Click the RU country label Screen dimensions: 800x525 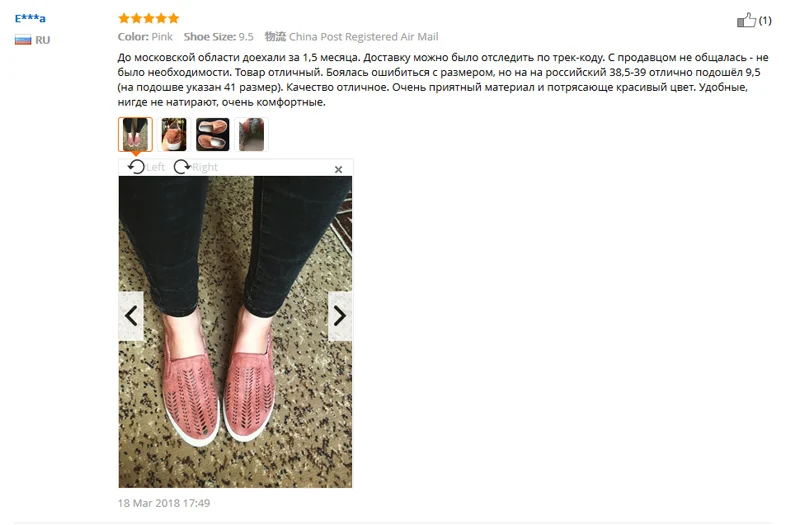(42, 40)
